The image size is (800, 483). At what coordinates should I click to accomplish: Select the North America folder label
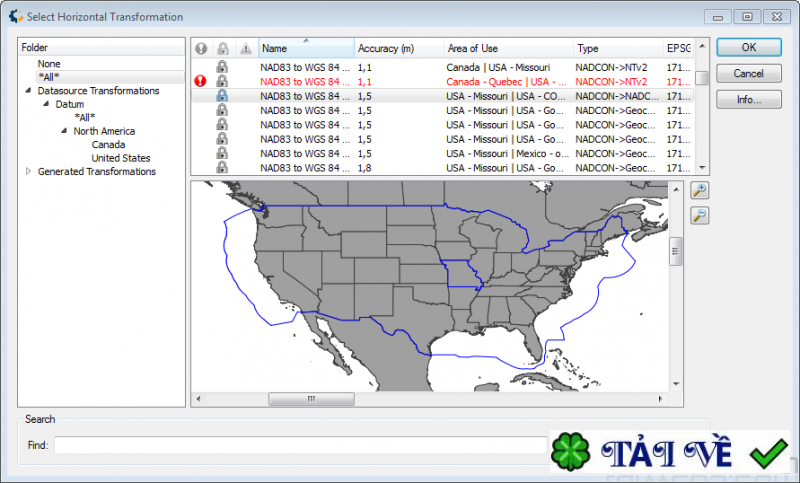(104, 131)
